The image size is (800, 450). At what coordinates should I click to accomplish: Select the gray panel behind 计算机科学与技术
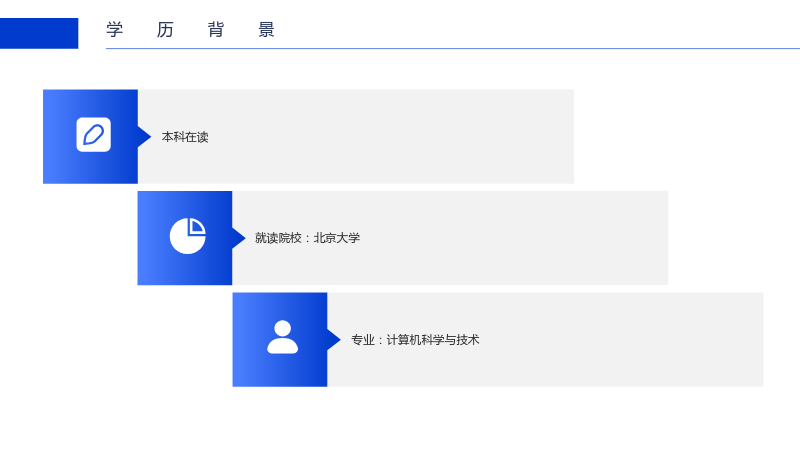(545, 340)
